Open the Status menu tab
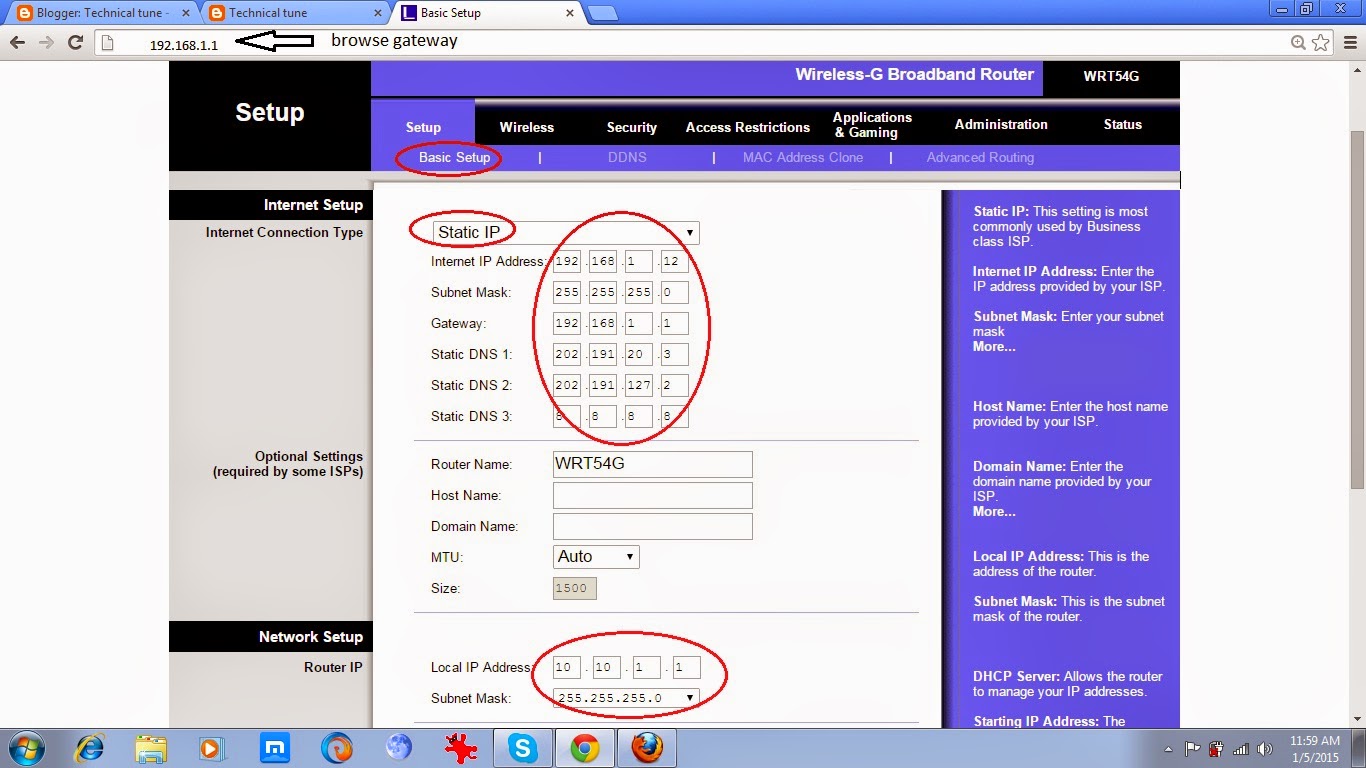Image resolution: width=1366 pixels, height=768 pixels. pos(1122,124)
